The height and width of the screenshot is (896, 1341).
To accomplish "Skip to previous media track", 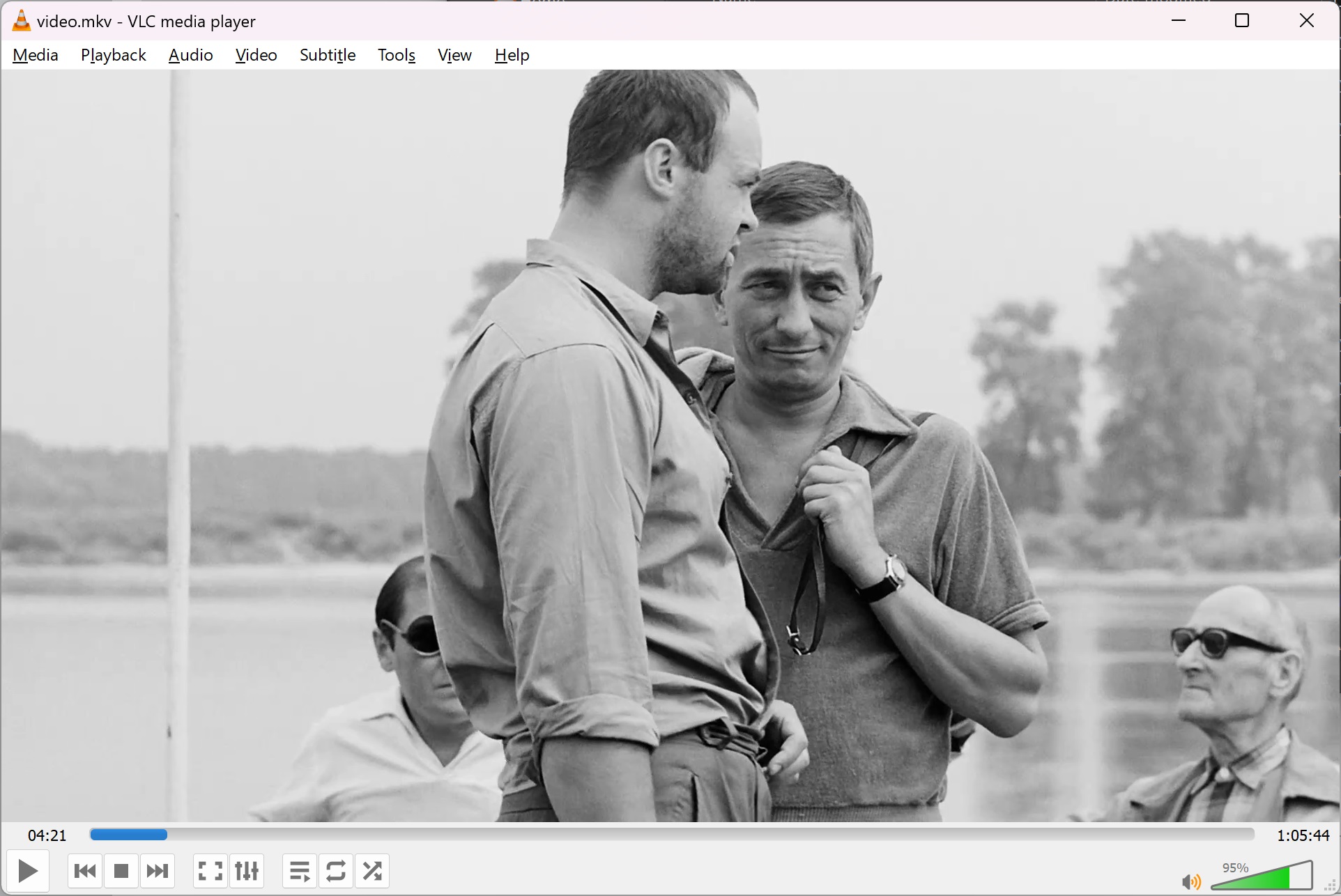I will [85, 871].
